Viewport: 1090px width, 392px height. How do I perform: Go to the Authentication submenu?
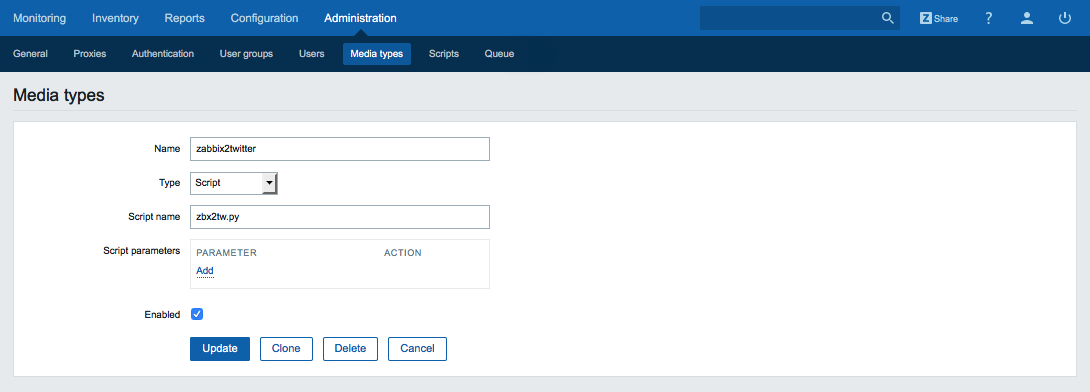click(x=163, y=54)
